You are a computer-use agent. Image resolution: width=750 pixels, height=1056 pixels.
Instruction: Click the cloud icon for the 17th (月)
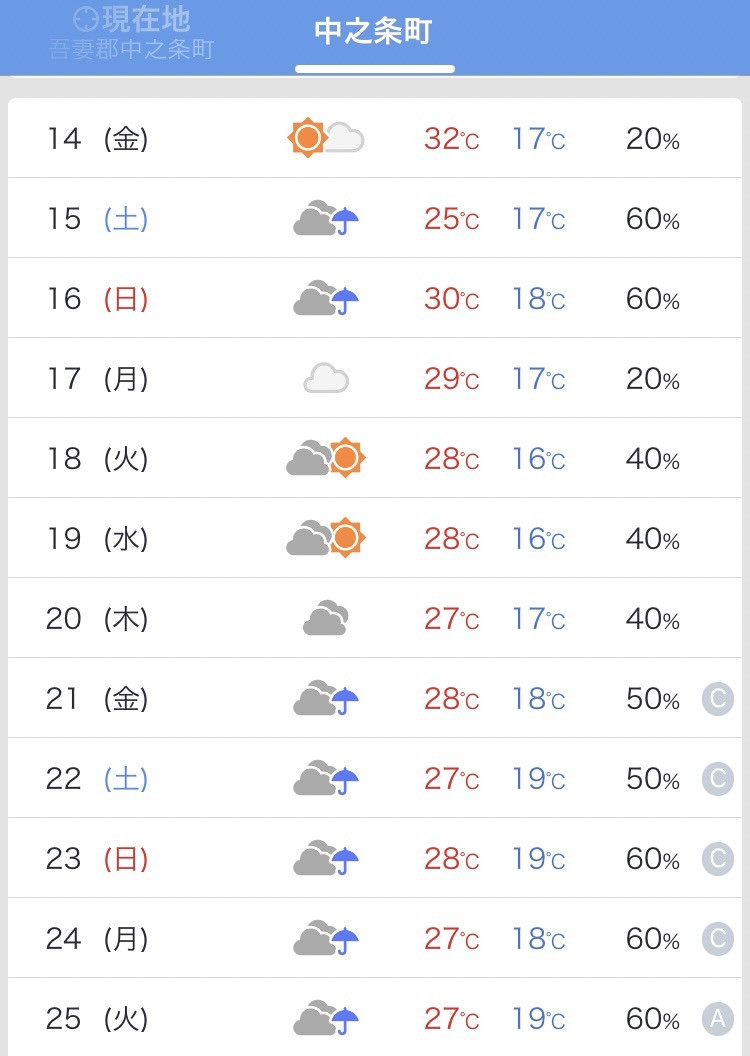click(x=326, y=378)
